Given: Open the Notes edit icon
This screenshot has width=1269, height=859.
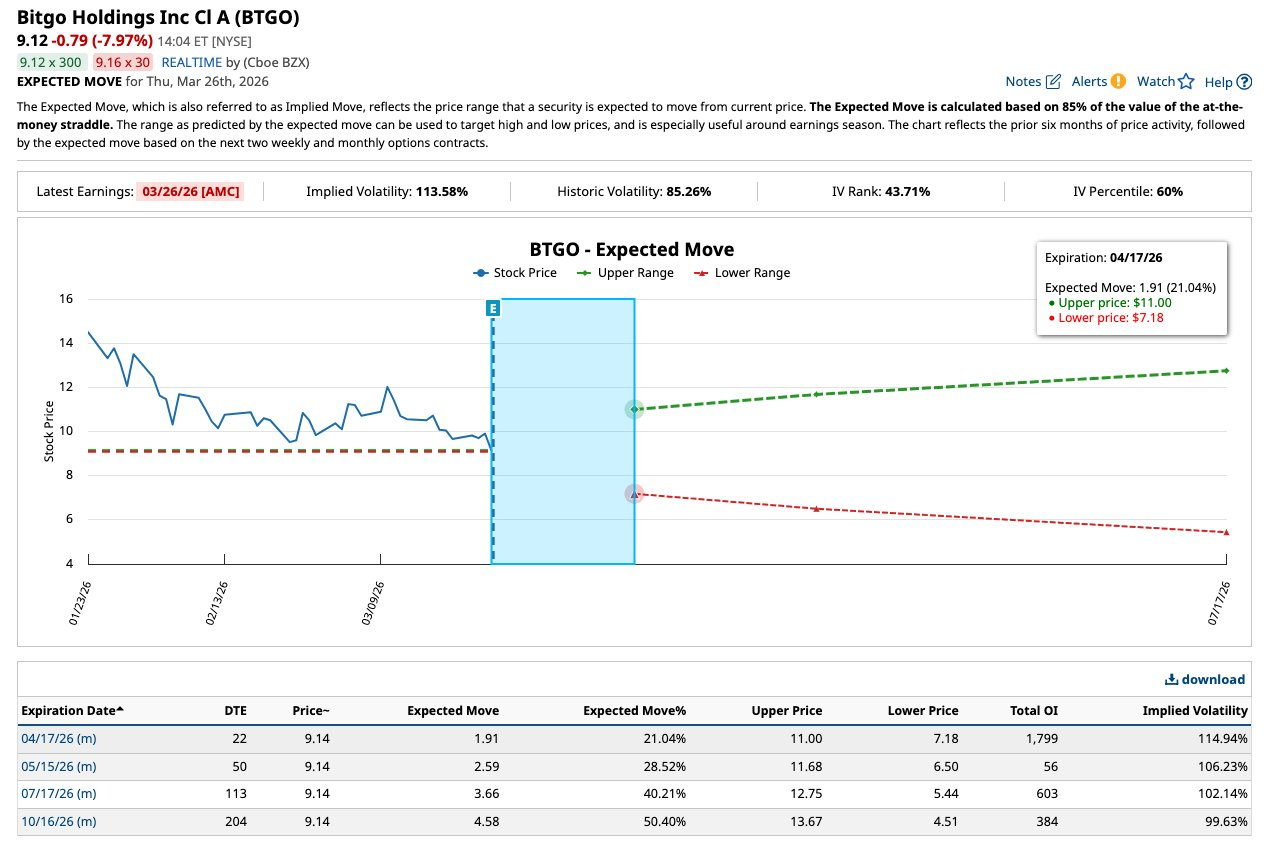Looking at the screenshot, I should tap(1053, 82).
